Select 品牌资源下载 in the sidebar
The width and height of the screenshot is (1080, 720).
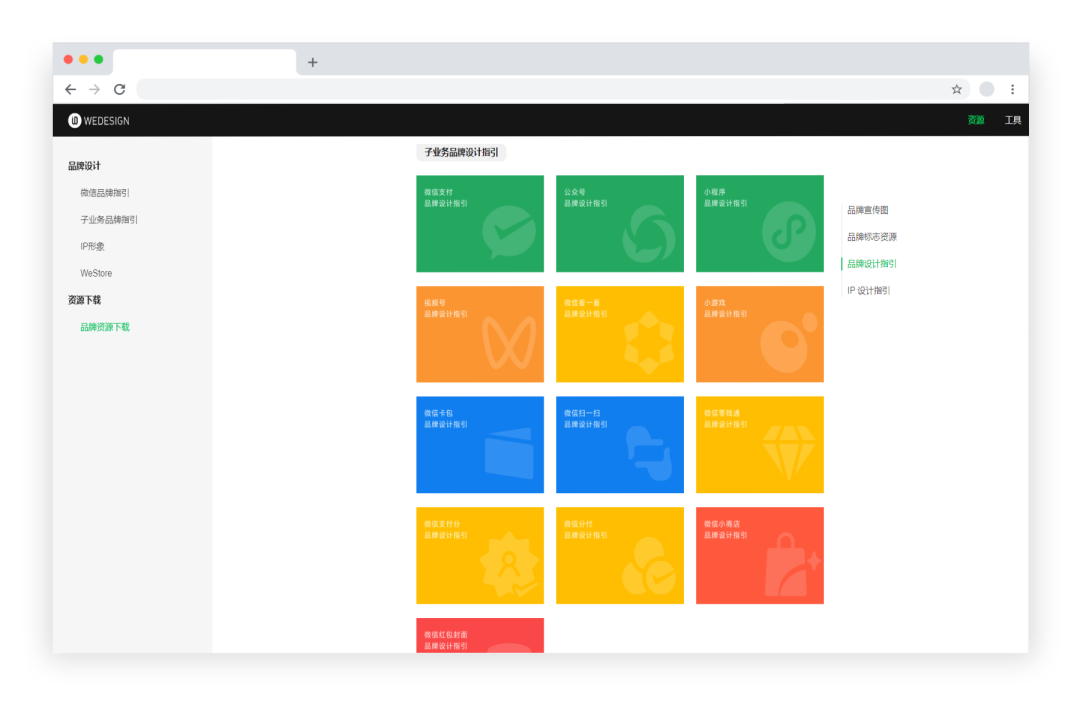click(105, 327)
